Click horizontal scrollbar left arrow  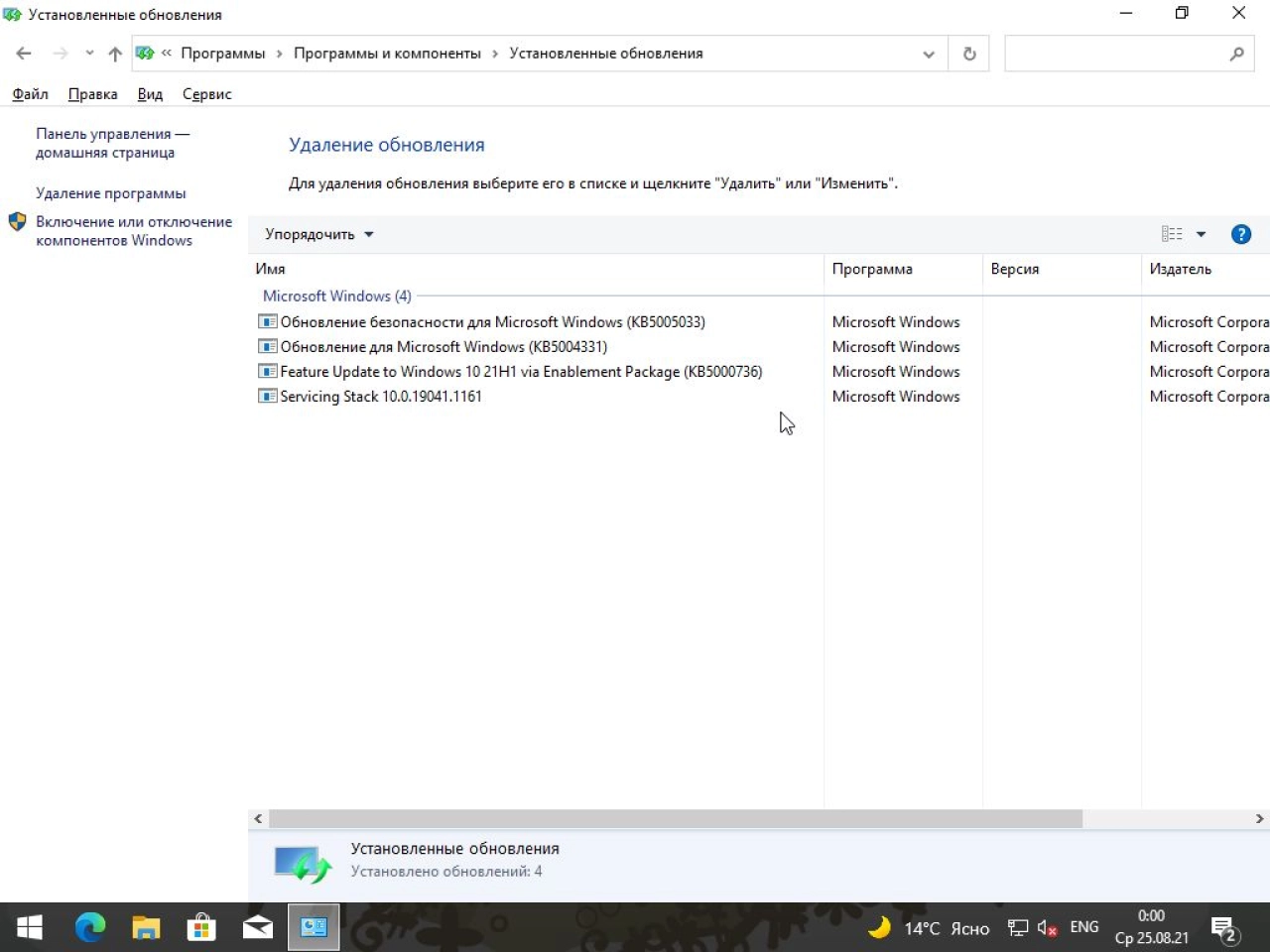click(x=258, y=819)
